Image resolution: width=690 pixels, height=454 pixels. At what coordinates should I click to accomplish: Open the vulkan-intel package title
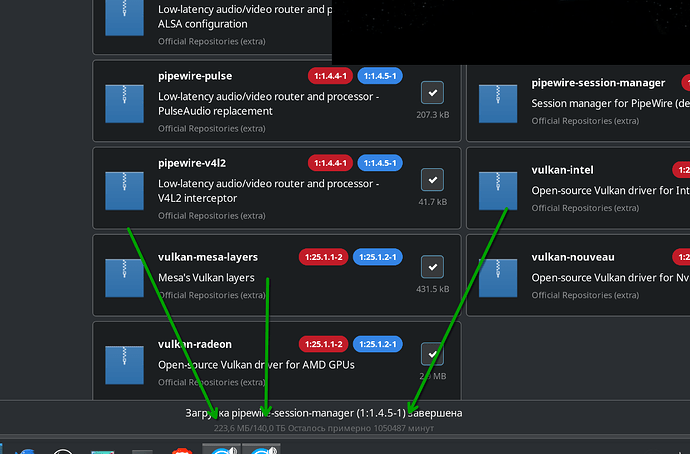(x=562, y=170)
